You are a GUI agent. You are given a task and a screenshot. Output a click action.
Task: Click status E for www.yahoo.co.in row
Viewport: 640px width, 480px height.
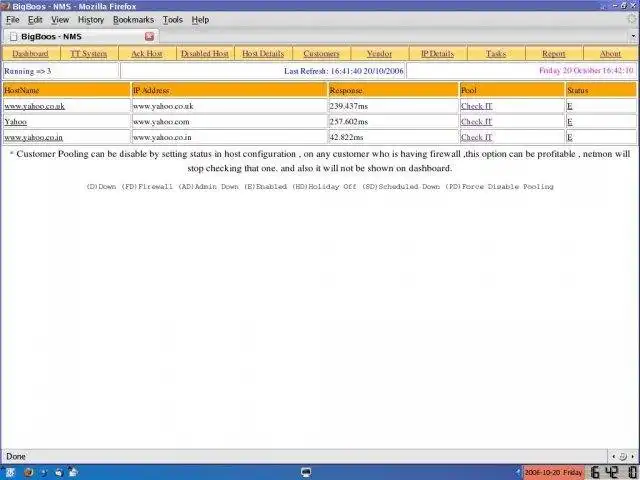pyautogui.click(x=570, y=138)
